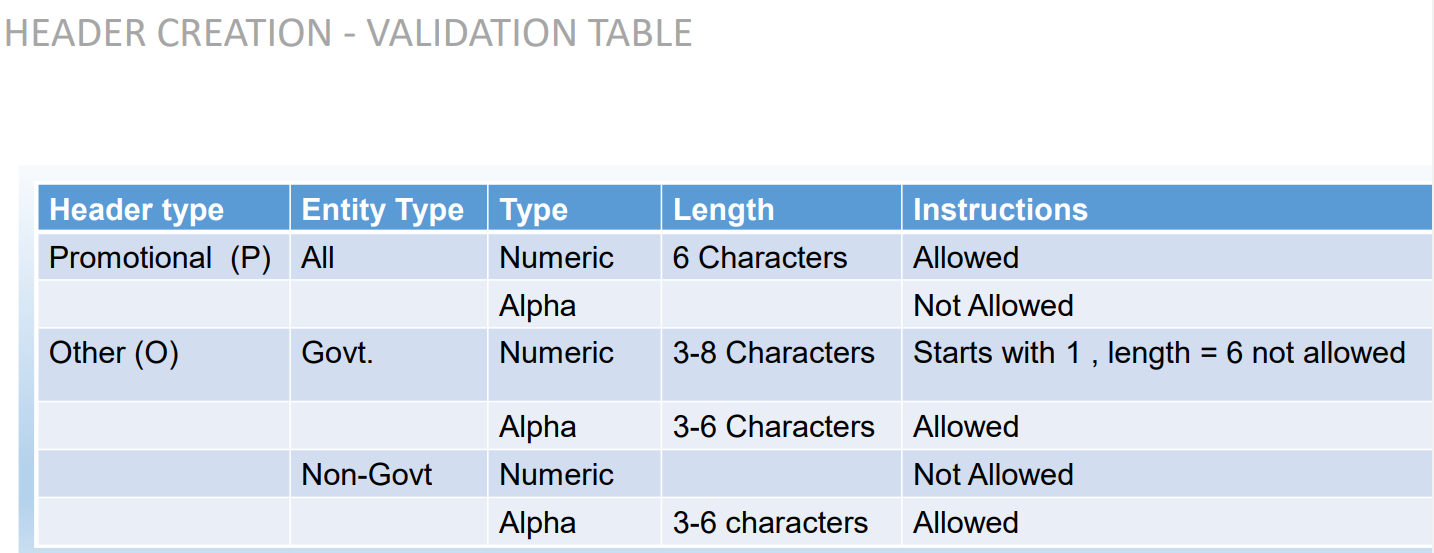Screen dimensions: 1434x553
Task: Click the "3-8 Characters" length cell
Action: [773, 353]
